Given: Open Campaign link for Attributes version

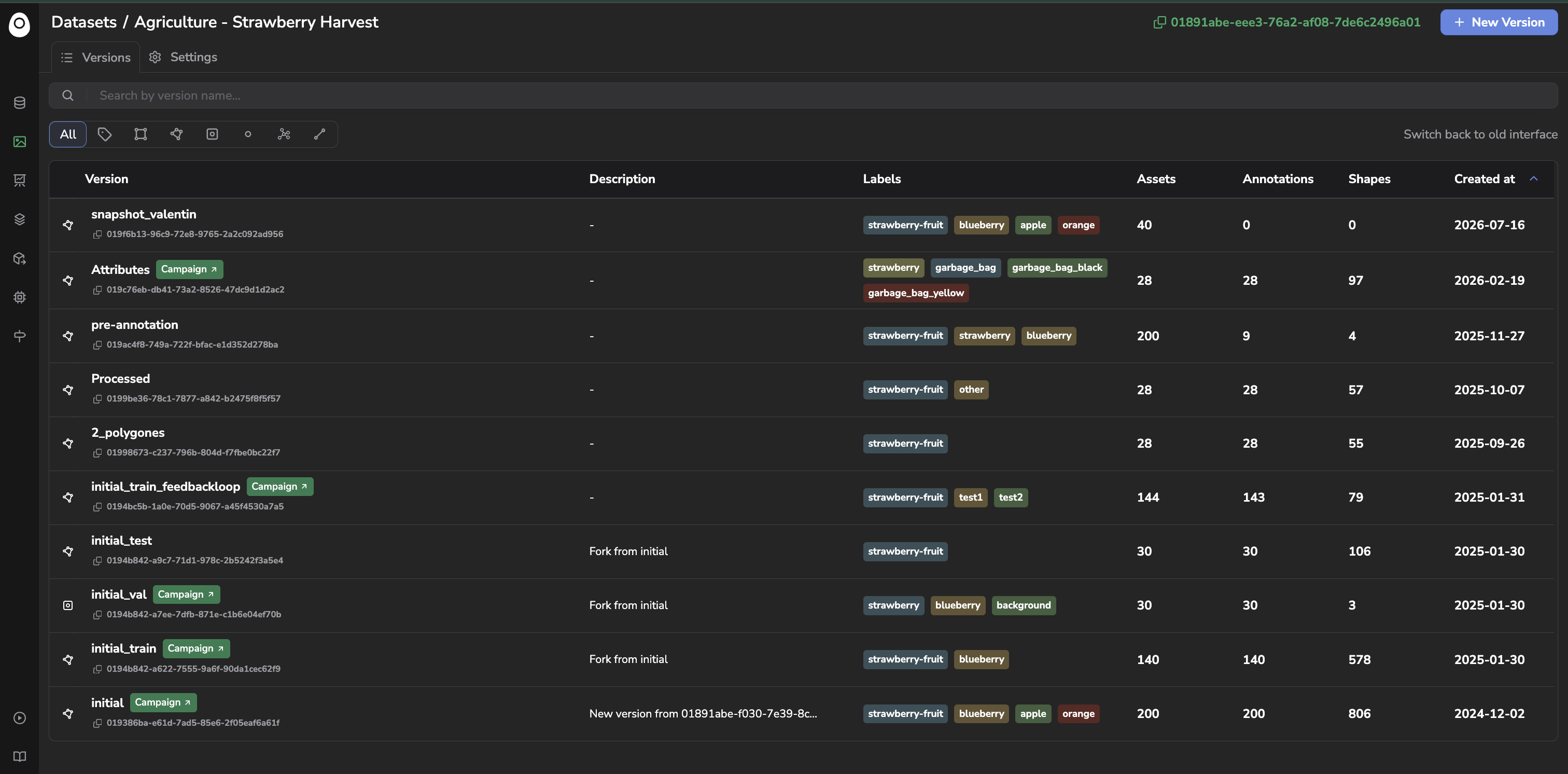Looking at the screenshot, I should [189, 269].
